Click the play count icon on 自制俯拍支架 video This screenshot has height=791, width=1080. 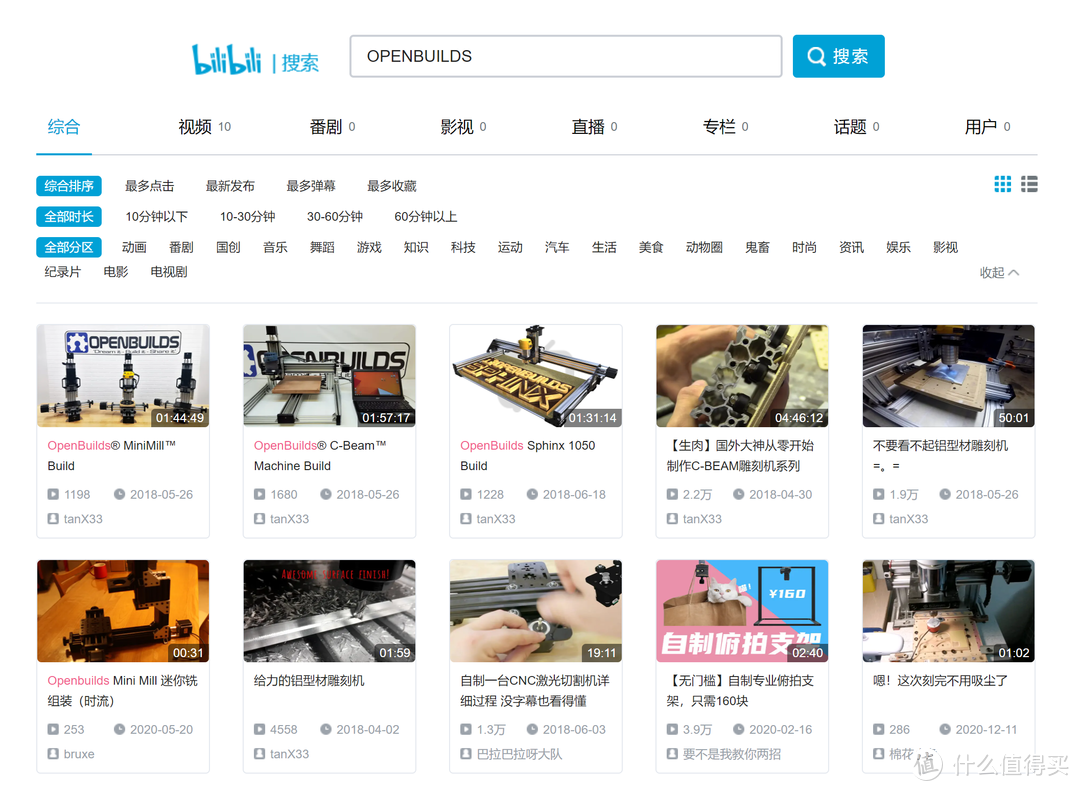(671, 729)
